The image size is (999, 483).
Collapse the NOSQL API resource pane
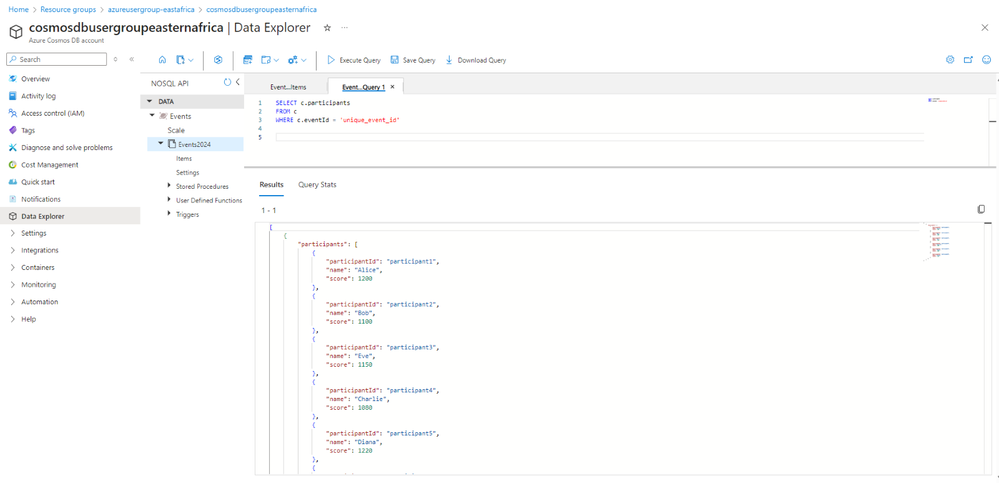(237, 82)
